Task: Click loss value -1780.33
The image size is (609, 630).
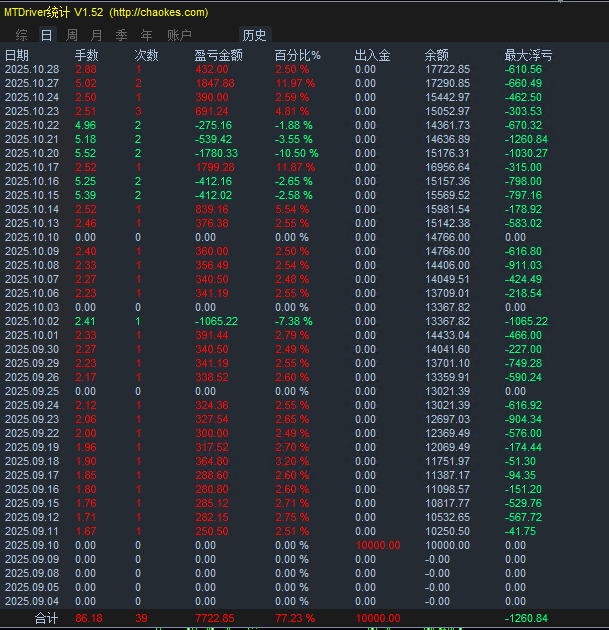Action: pos(216,153)
